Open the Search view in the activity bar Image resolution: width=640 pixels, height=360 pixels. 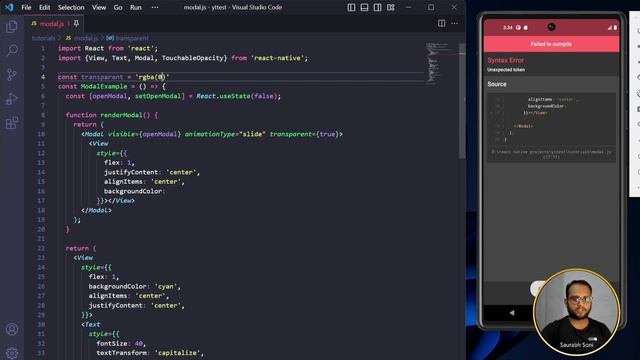point(12,51)
